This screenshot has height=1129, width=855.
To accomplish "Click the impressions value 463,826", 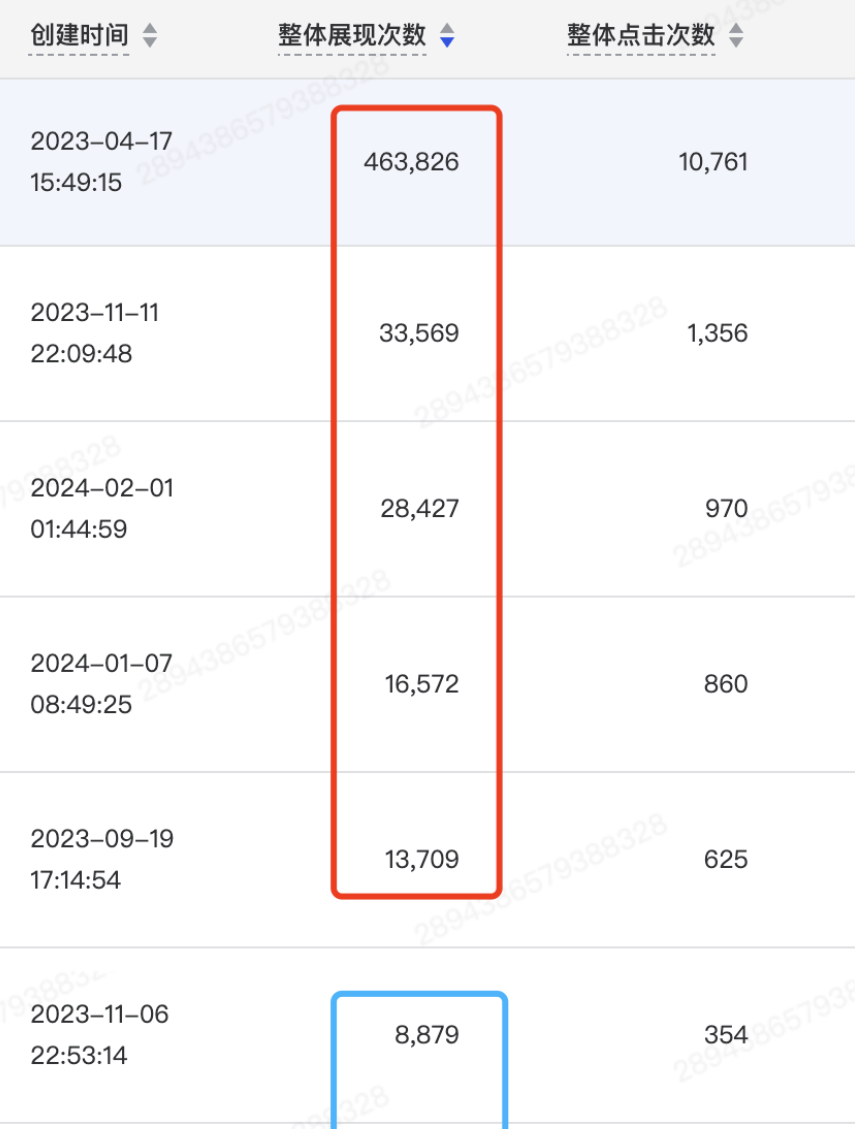I will [412, 162].
